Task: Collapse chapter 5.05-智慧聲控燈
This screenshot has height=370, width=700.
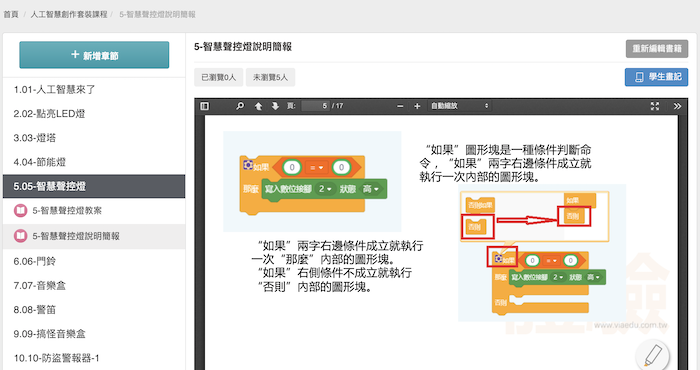Action: point(94,186)
